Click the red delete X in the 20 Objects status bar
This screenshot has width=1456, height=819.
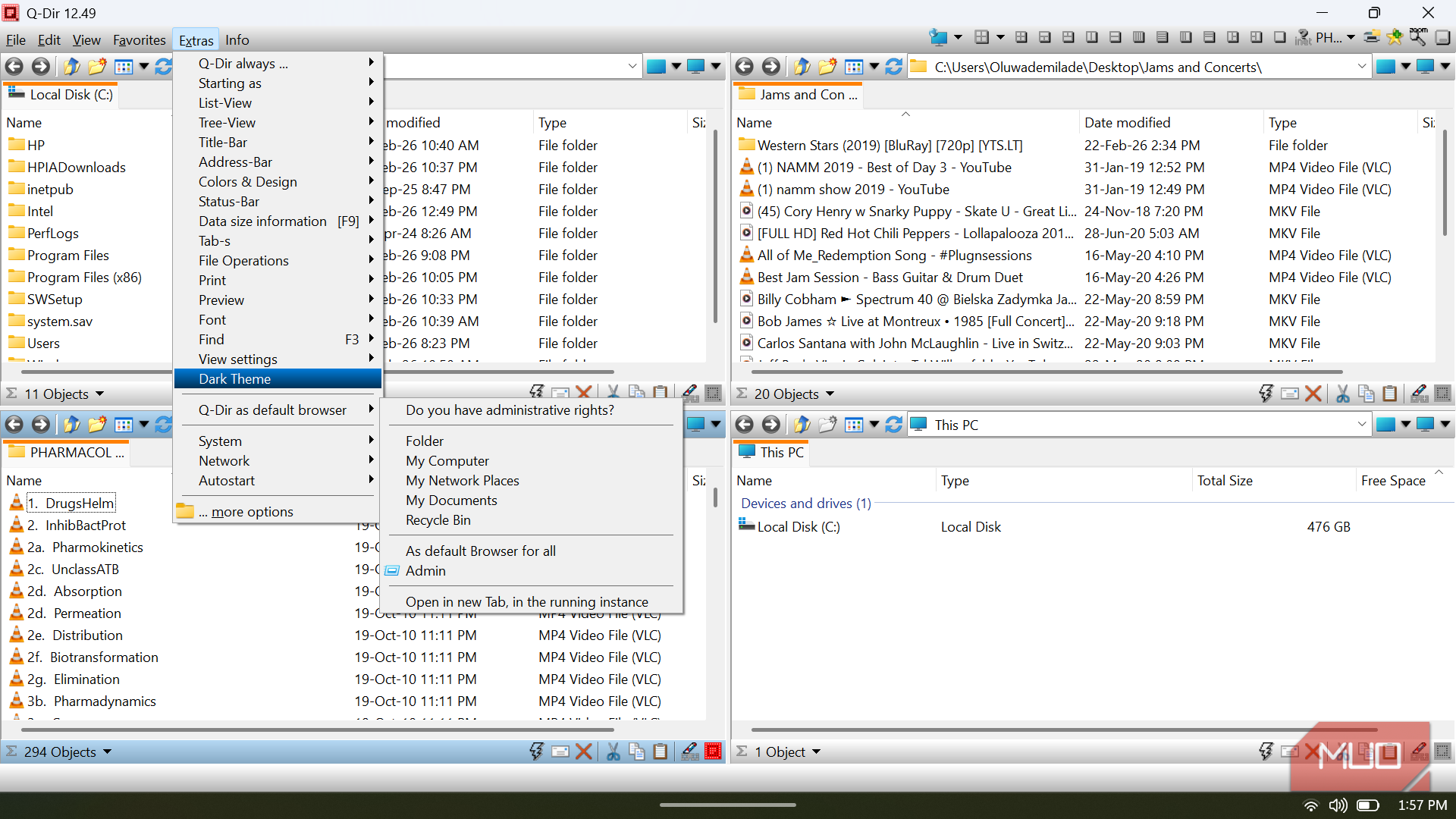(x=1314, y=394)
